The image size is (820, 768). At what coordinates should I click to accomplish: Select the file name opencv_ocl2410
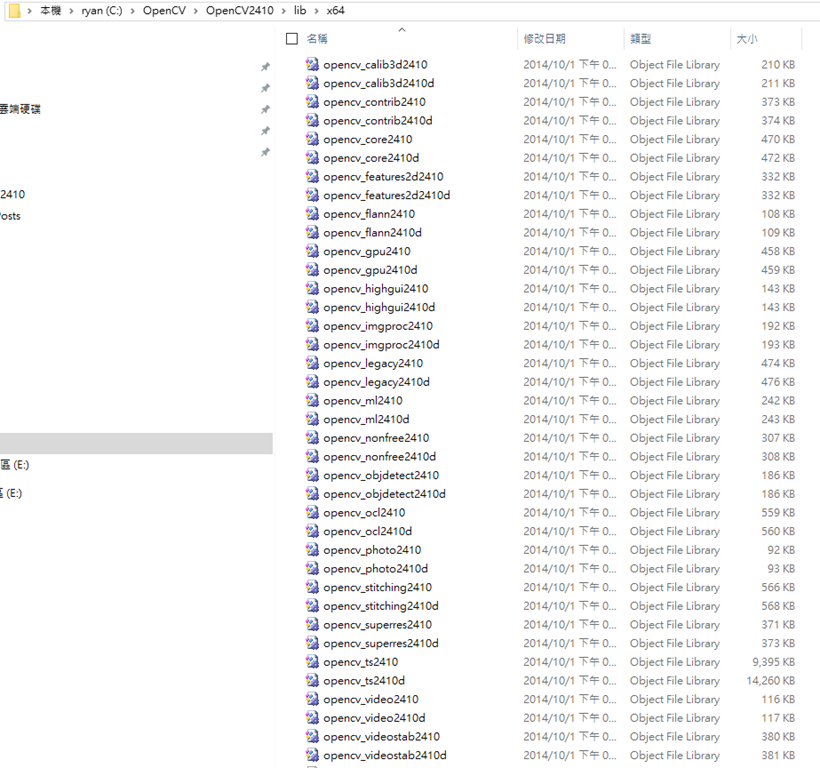(x=364, y=513)
